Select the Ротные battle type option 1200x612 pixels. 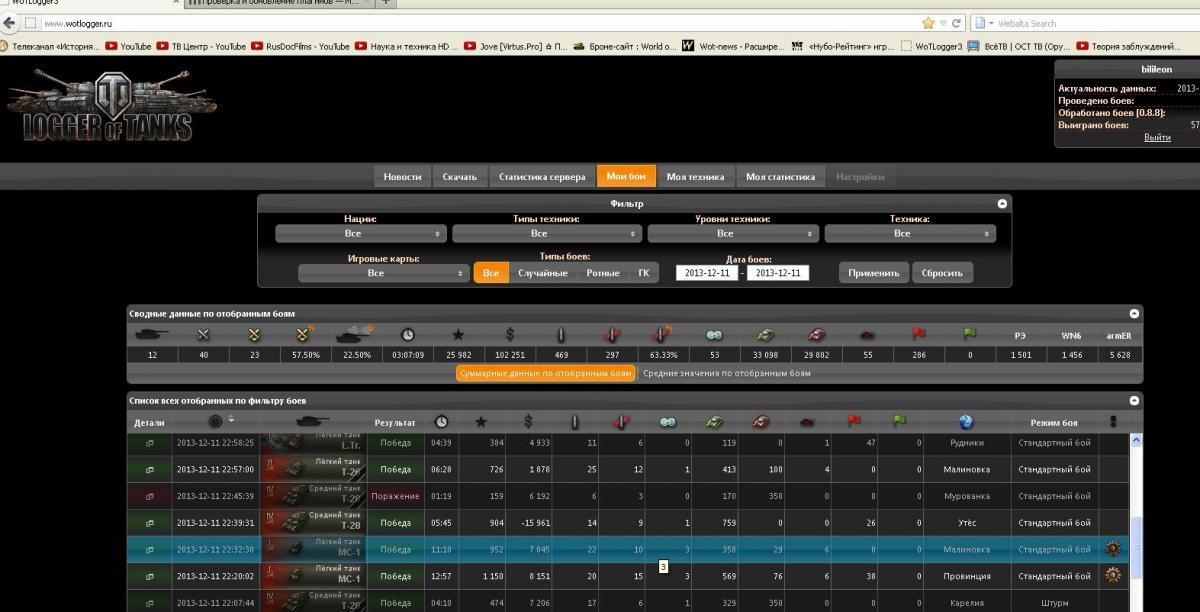pyautogui.click(x=602, y=273)
